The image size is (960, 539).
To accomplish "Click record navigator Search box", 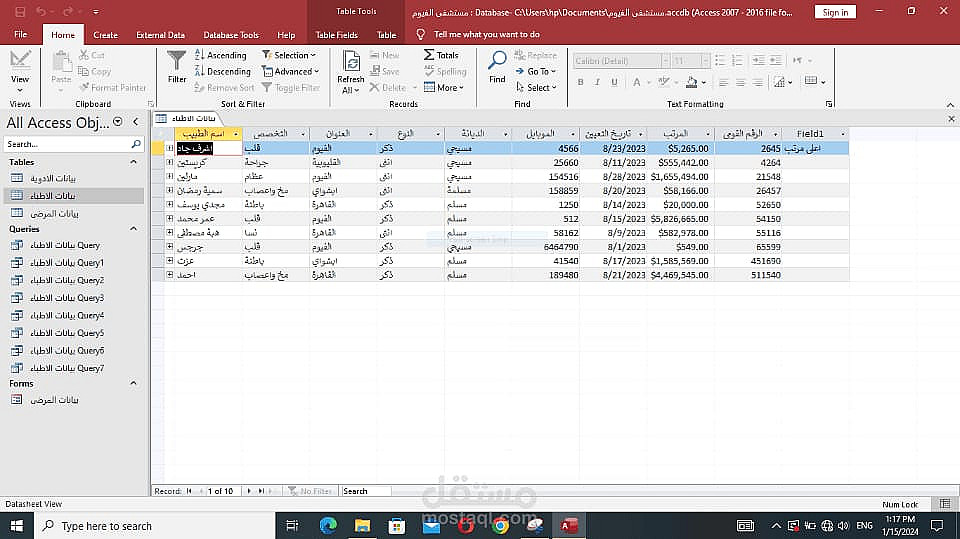I will pyautogui.click(x=366, y=491).
